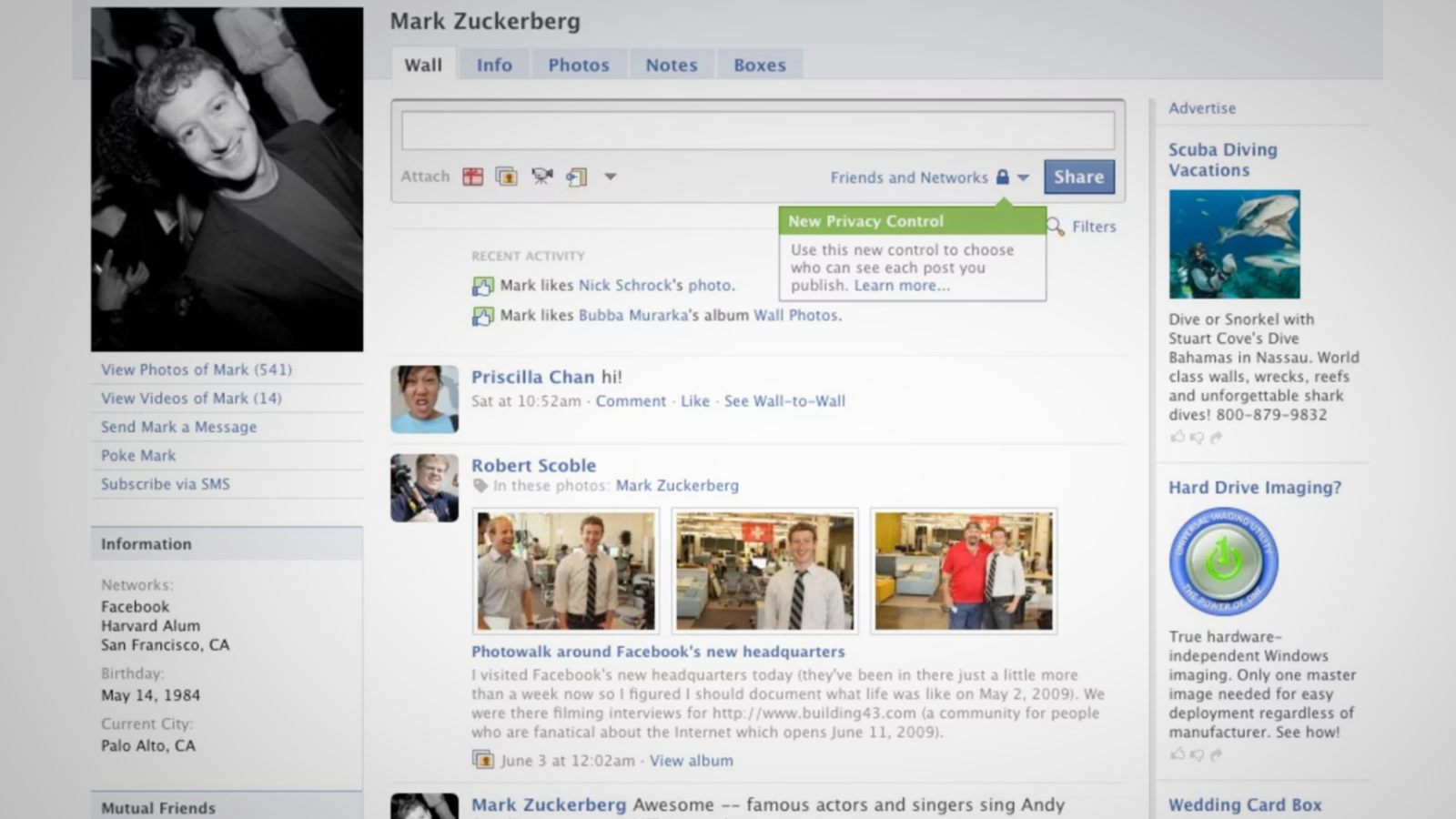The height and width of the screenshot is (819, 1456).
Task: Thumbs down the Hard Drive Imaging ad
Action: point(1197,754)
